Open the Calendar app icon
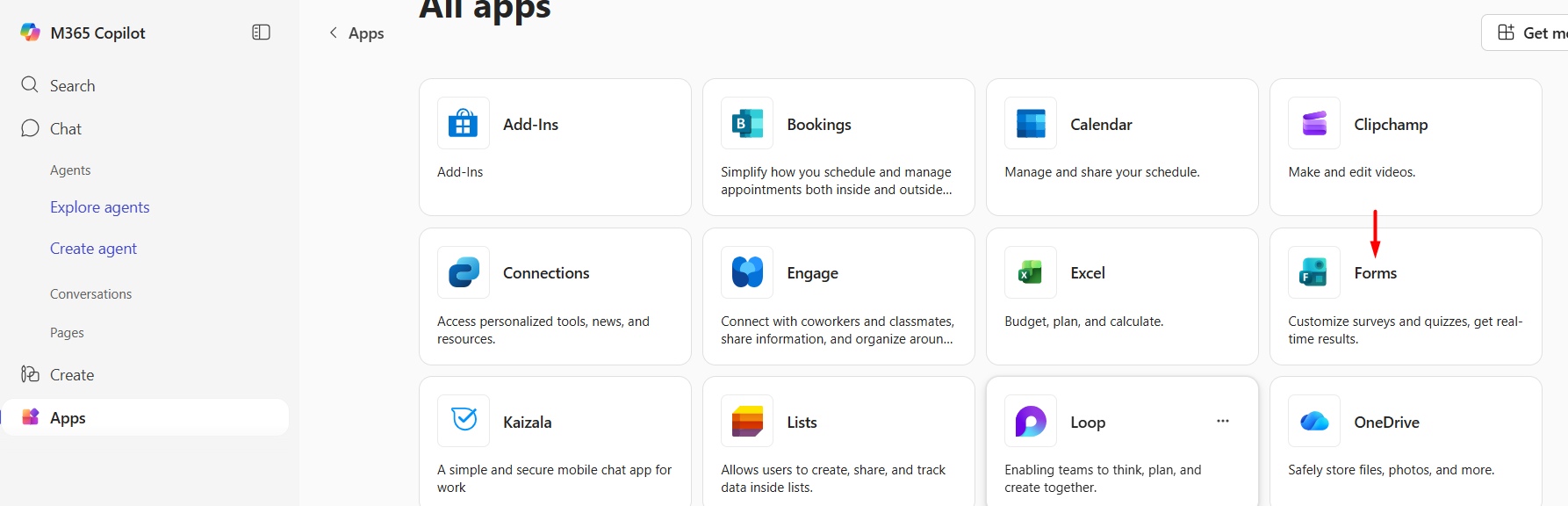 pos(1030,124)
